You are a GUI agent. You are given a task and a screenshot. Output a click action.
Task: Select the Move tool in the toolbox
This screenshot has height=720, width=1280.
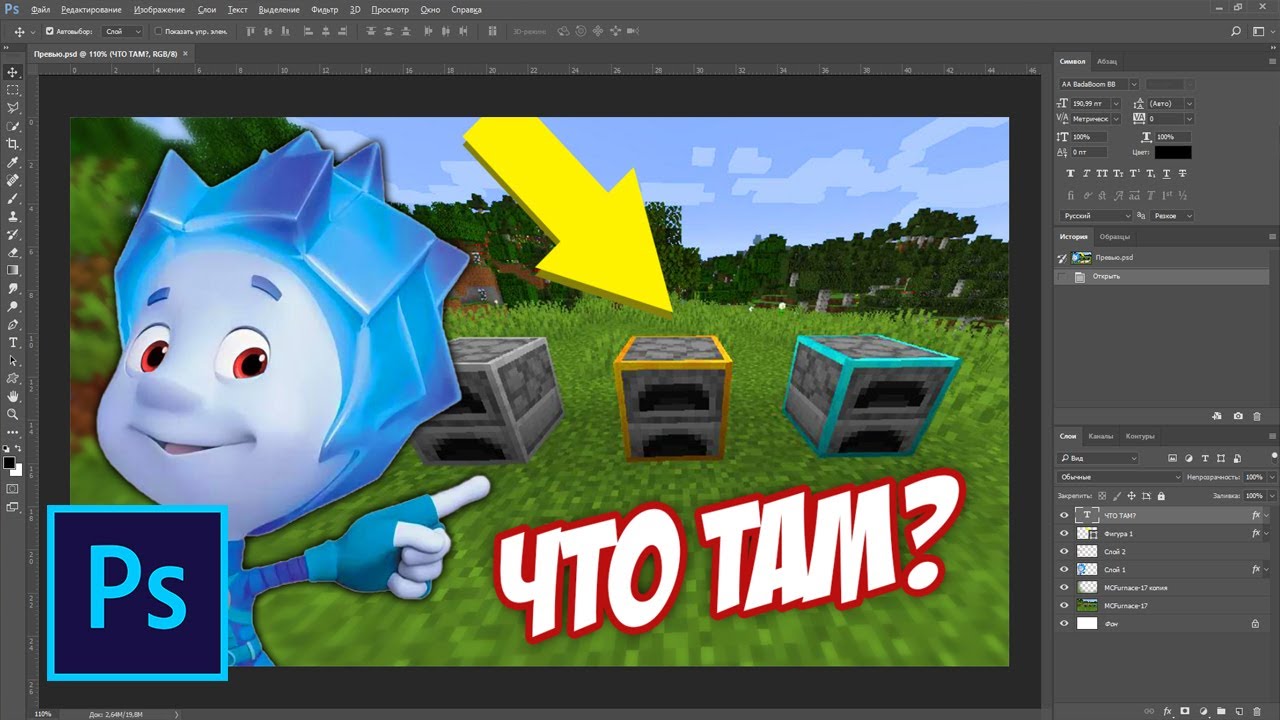(x=13, y=72)
